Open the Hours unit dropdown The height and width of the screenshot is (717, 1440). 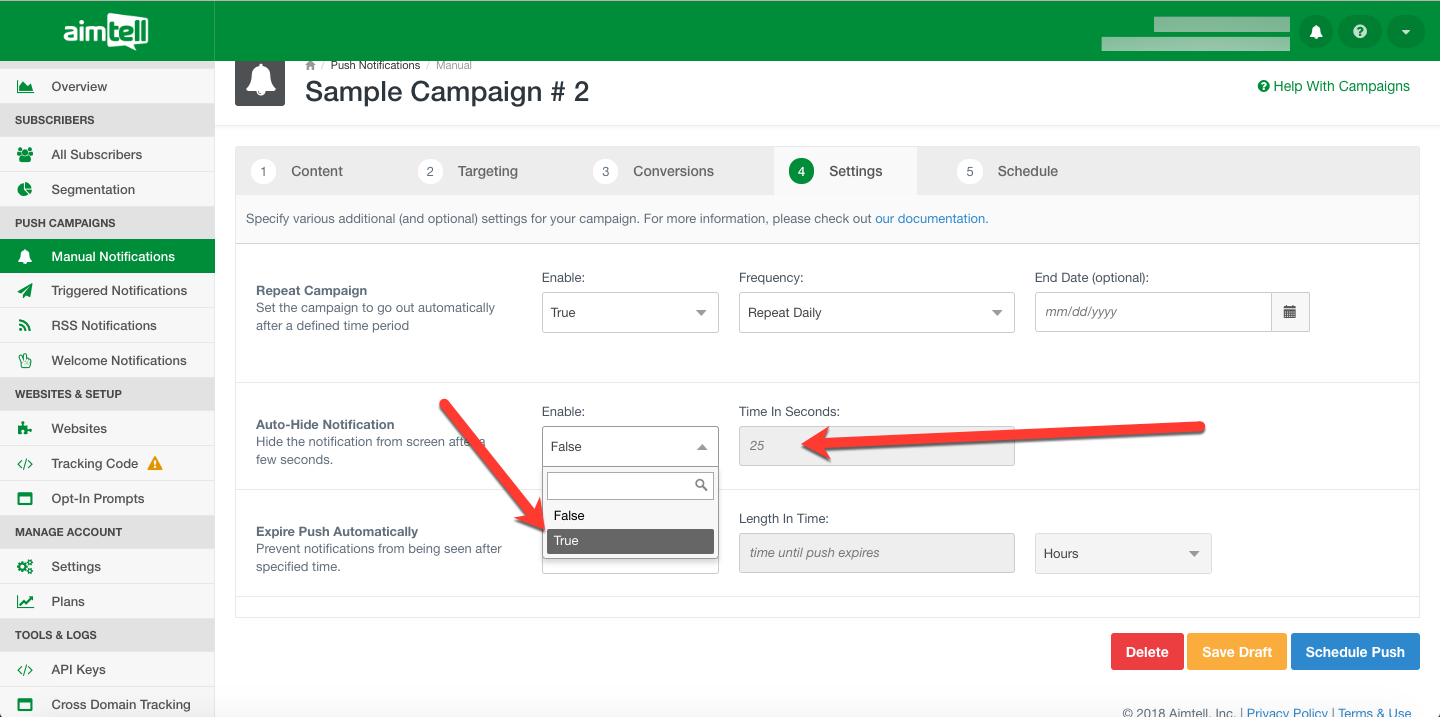click(1123, 553)
